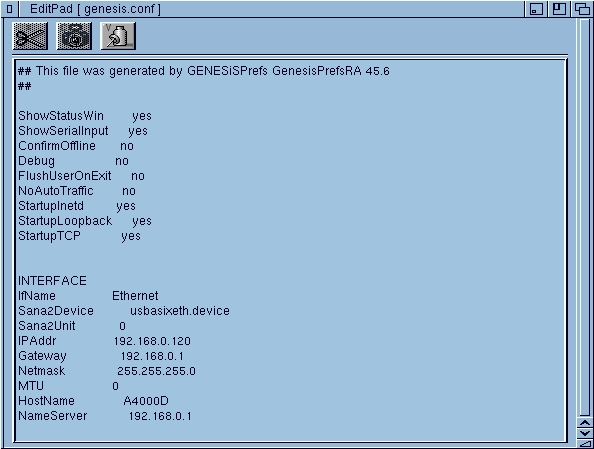
Task: Click the scroll down arrow
Action: pos(585,433)
